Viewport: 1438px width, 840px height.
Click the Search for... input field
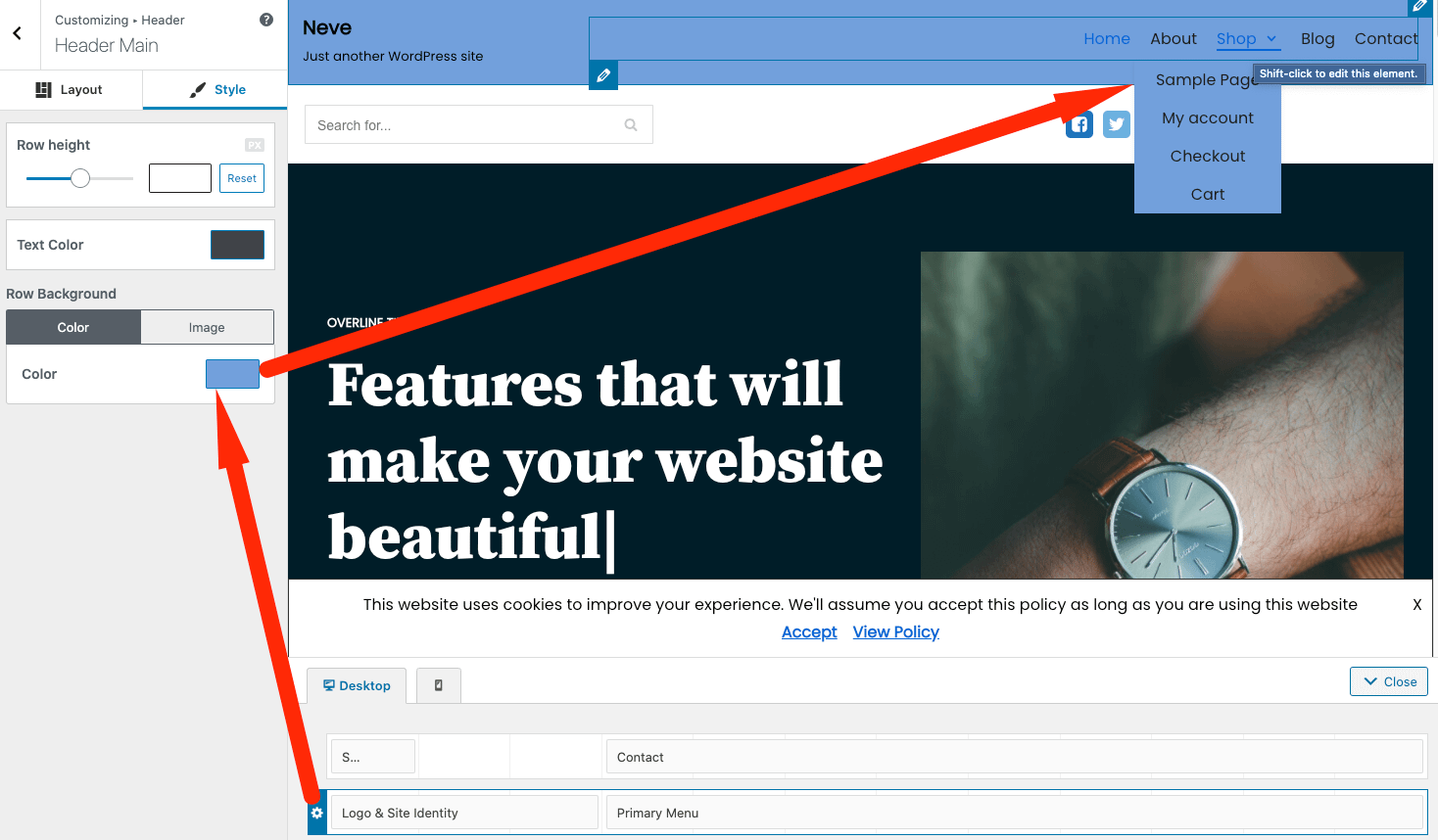460,125
